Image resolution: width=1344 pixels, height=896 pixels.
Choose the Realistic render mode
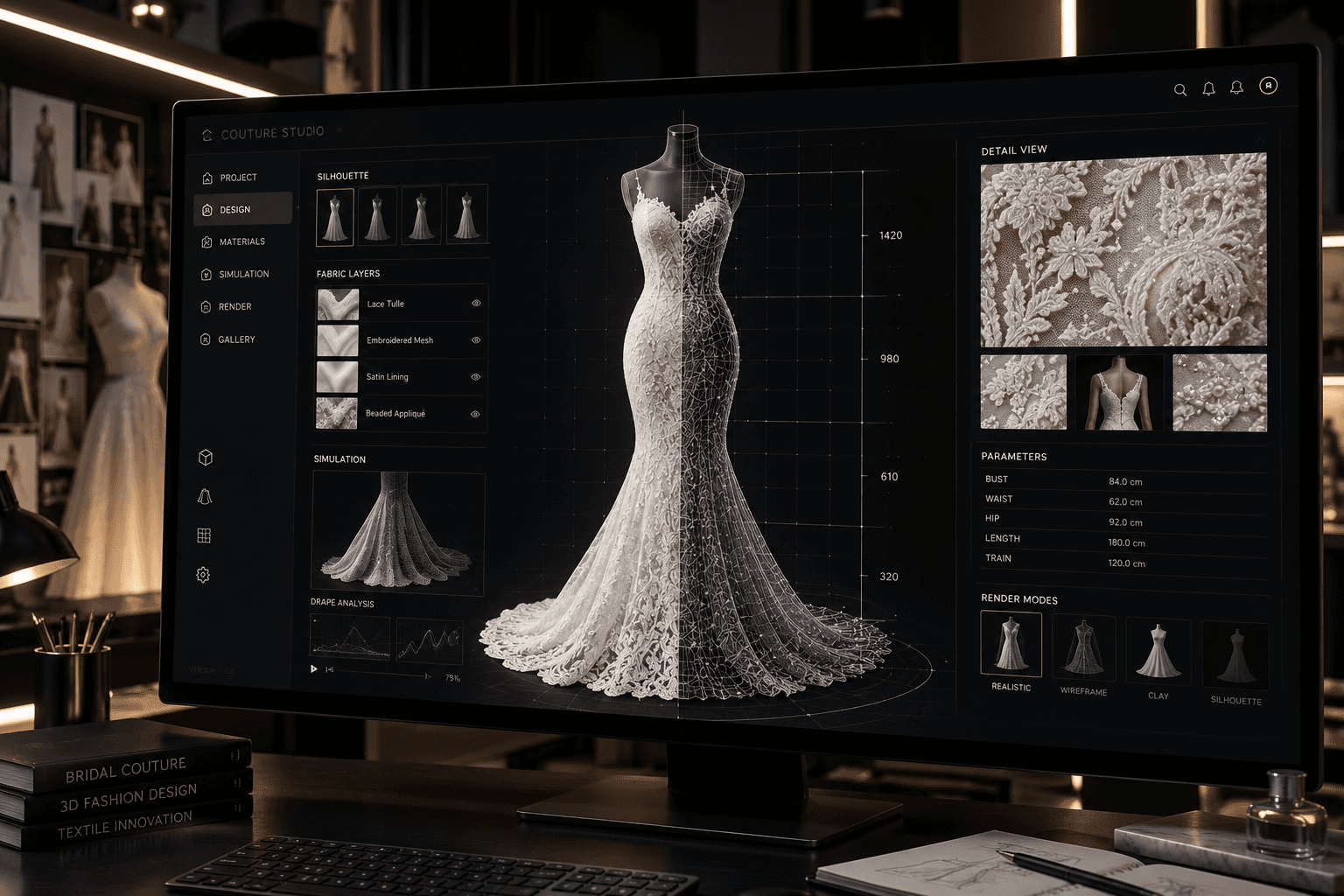pyautogui.click(x=1011, y=644)
